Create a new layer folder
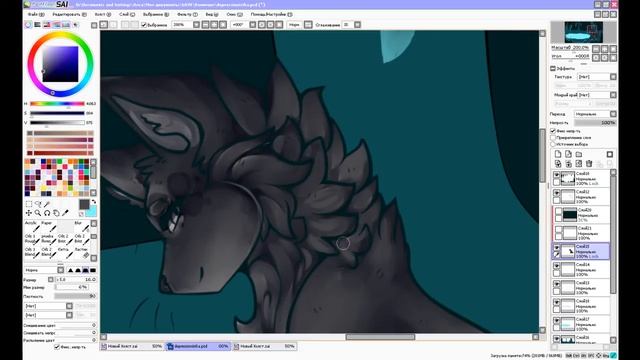The width and height of the screenshot is (640, 360). click(579, 154)
